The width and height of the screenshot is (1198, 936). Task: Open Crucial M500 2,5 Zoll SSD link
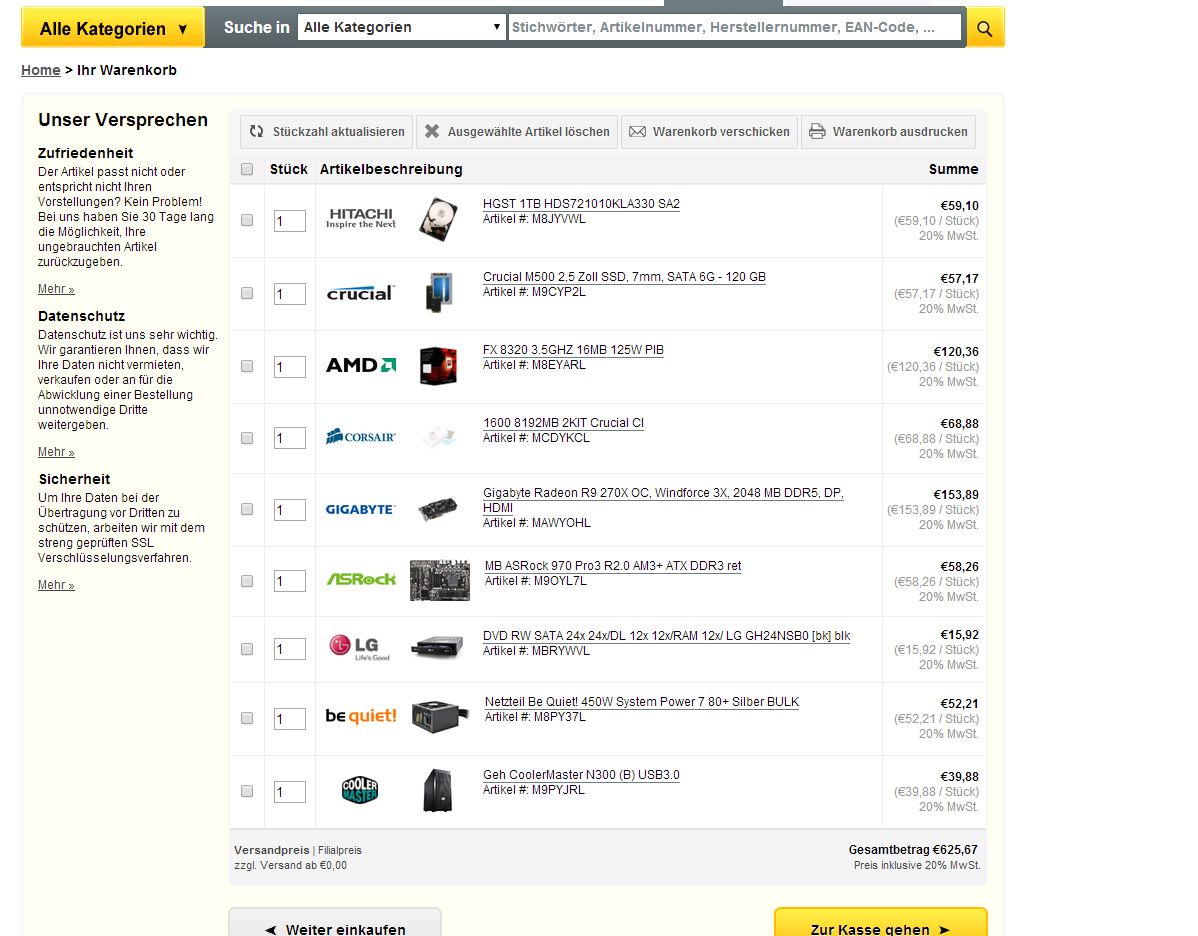(624, 277)
